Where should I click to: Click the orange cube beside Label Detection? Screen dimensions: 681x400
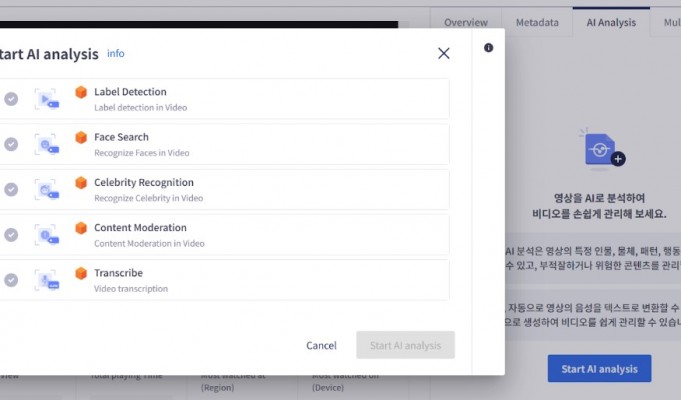pyautogui.click(x=81, y=93)
